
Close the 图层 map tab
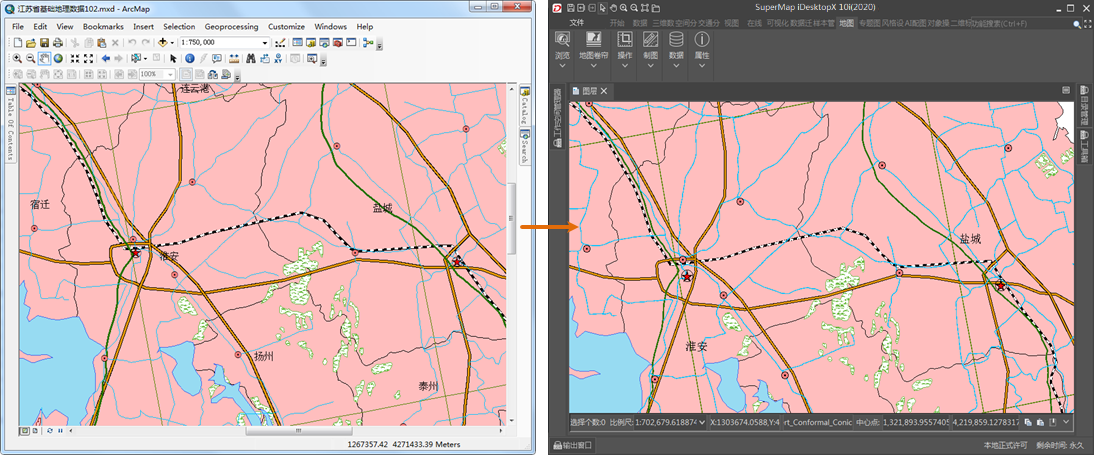point(604,91)
